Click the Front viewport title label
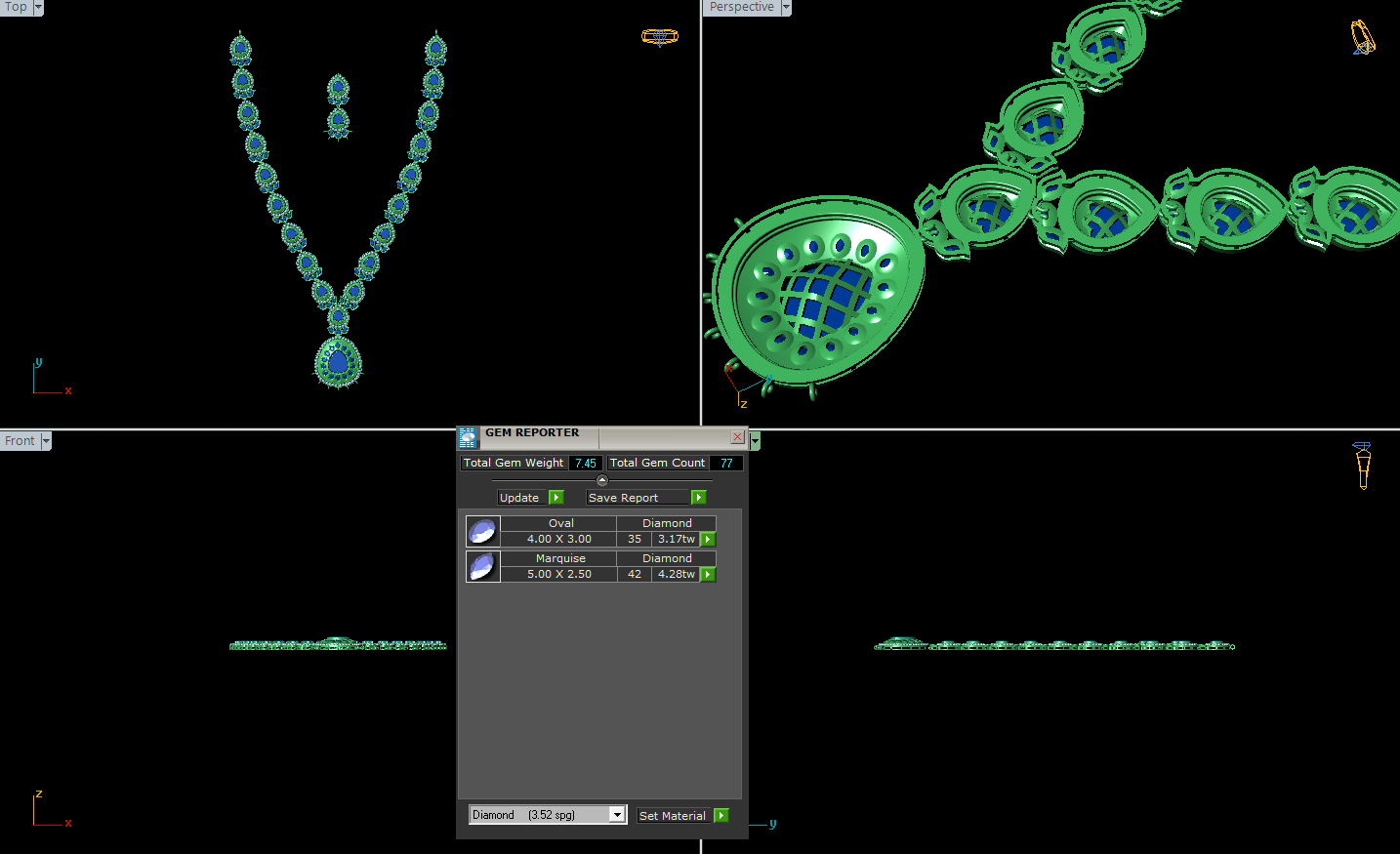The width and height of the screenshot is (1400, 854). tap(20, 441)
